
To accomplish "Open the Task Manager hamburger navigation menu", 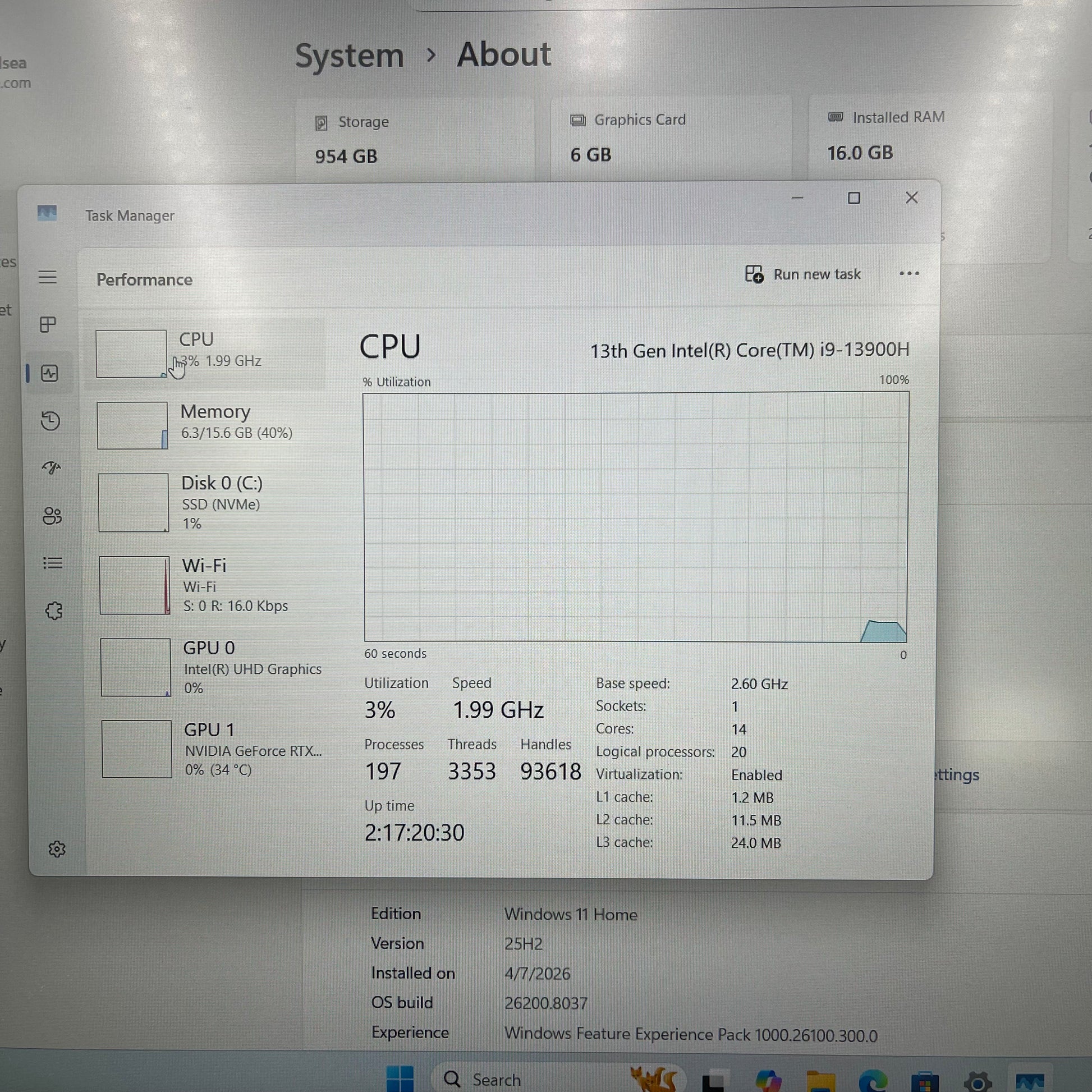I will pos(48,277).
